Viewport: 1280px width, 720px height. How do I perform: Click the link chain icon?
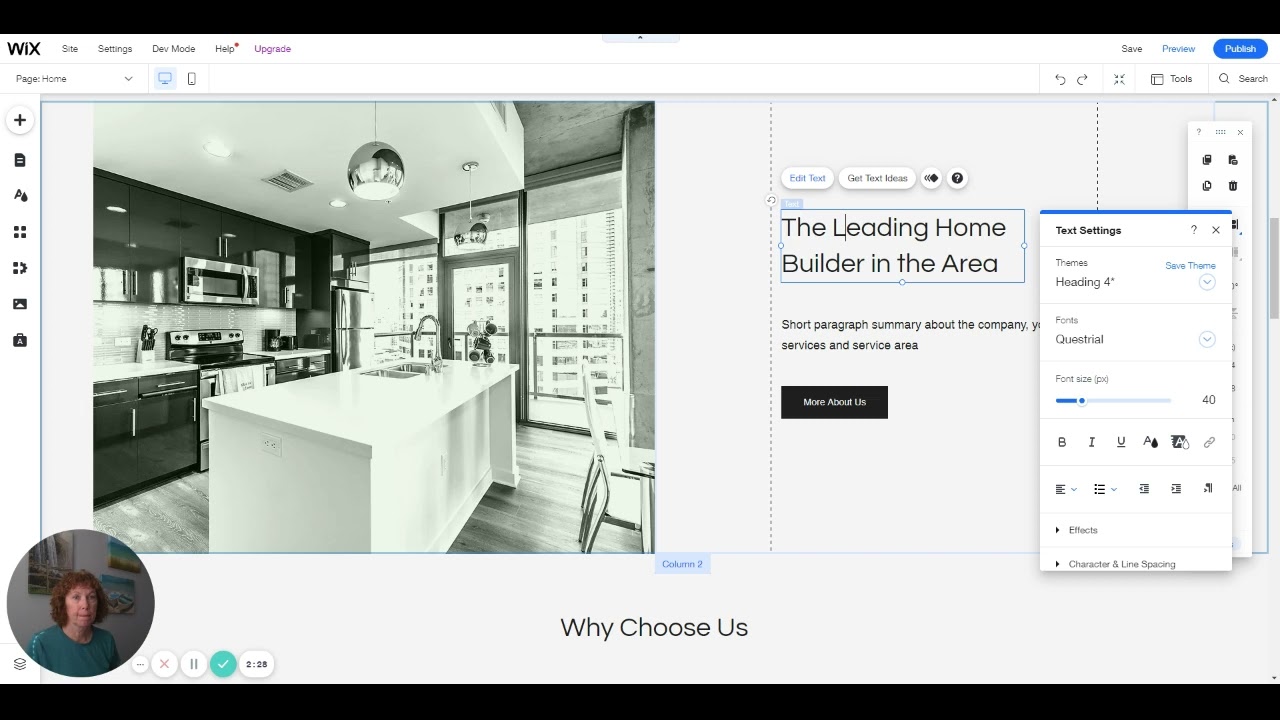coord(1209,442)
